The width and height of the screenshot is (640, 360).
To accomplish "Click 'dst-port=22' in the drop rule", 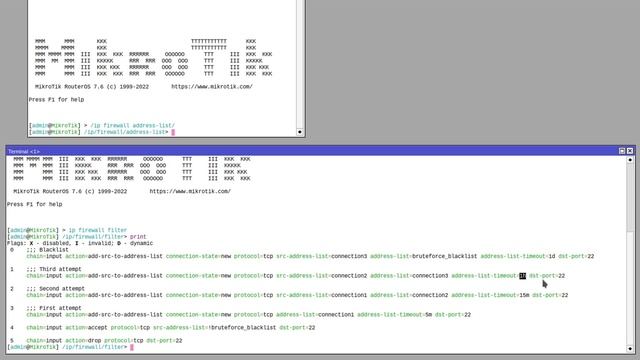I will pyautogui.click(x=164, y=340).
